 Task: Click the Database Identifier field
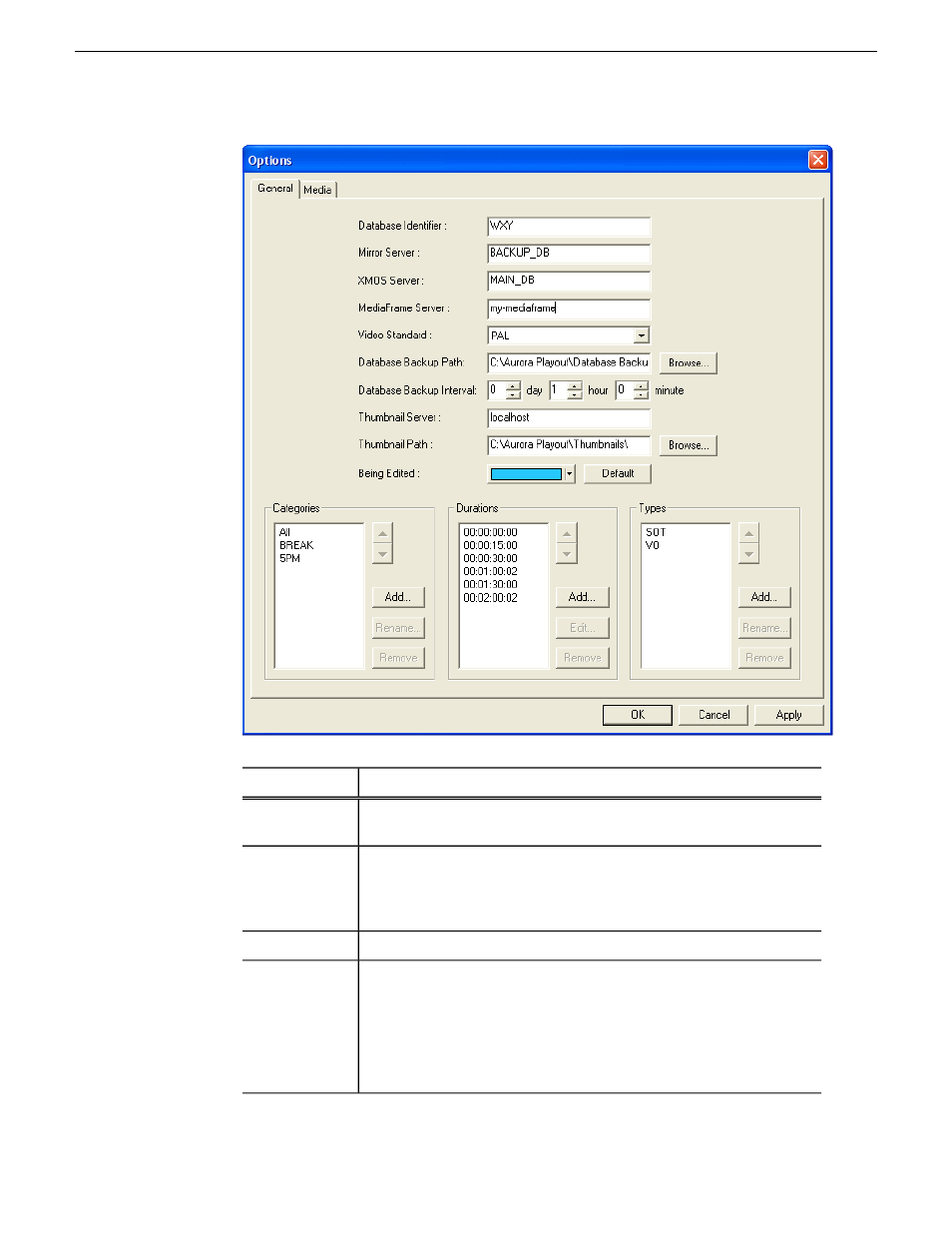569,227
